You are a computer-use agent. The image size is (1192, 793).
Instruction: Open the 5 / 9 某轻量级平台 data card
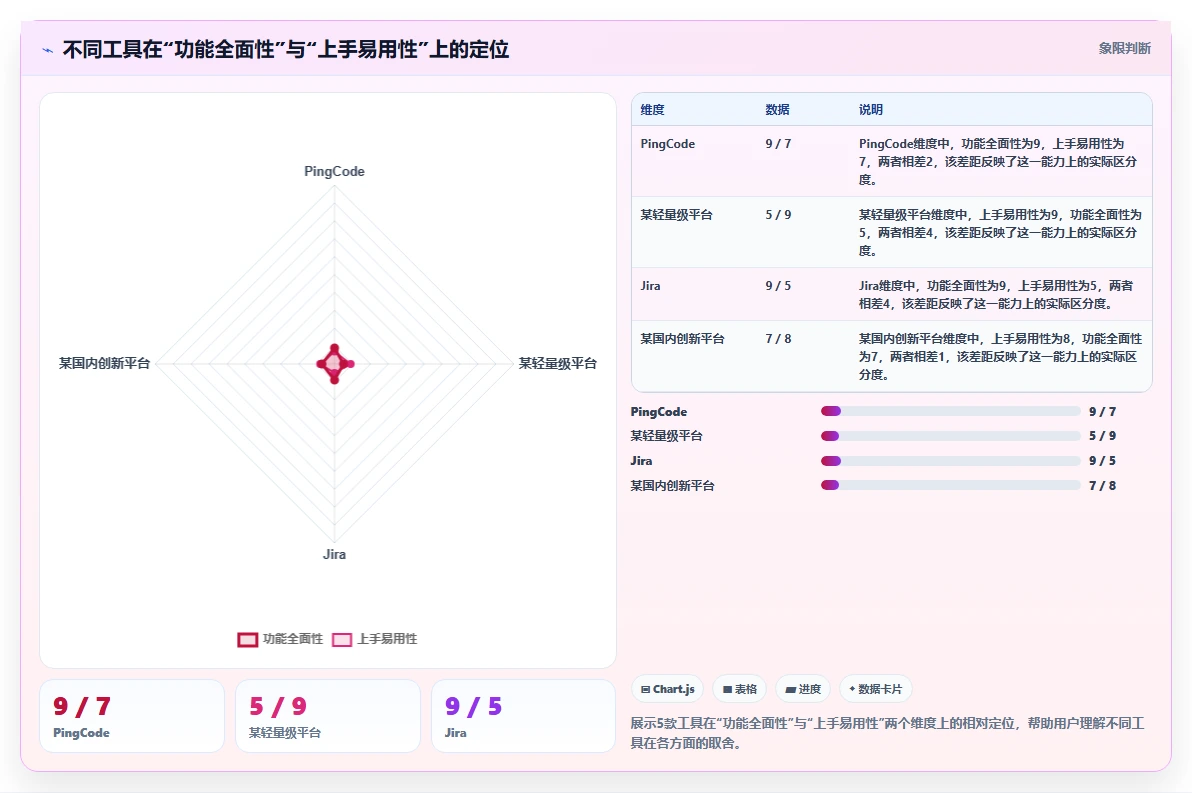pyautogui.click(x=328, y=716)
